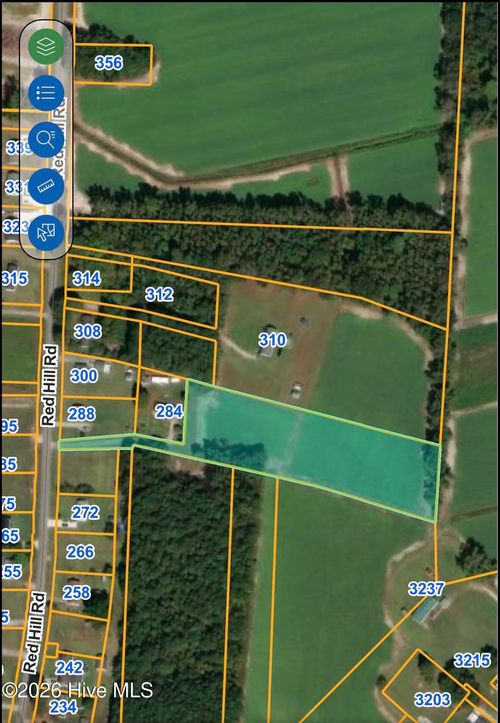The height and width of the screenshot is (723, 500).
Task: Click parcel label 3237
Action: point(426,588)
